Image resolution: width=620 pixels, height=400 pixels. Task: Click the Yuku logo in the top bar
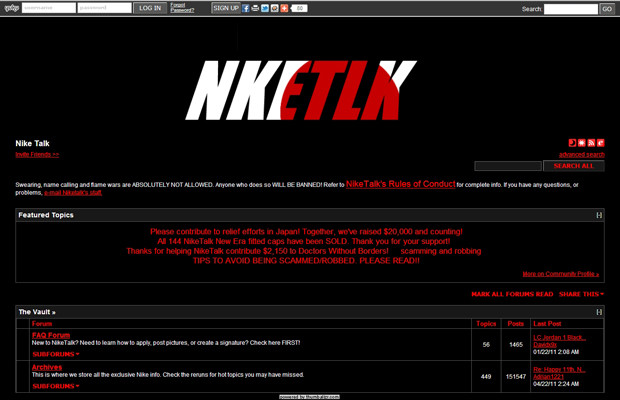10,8
